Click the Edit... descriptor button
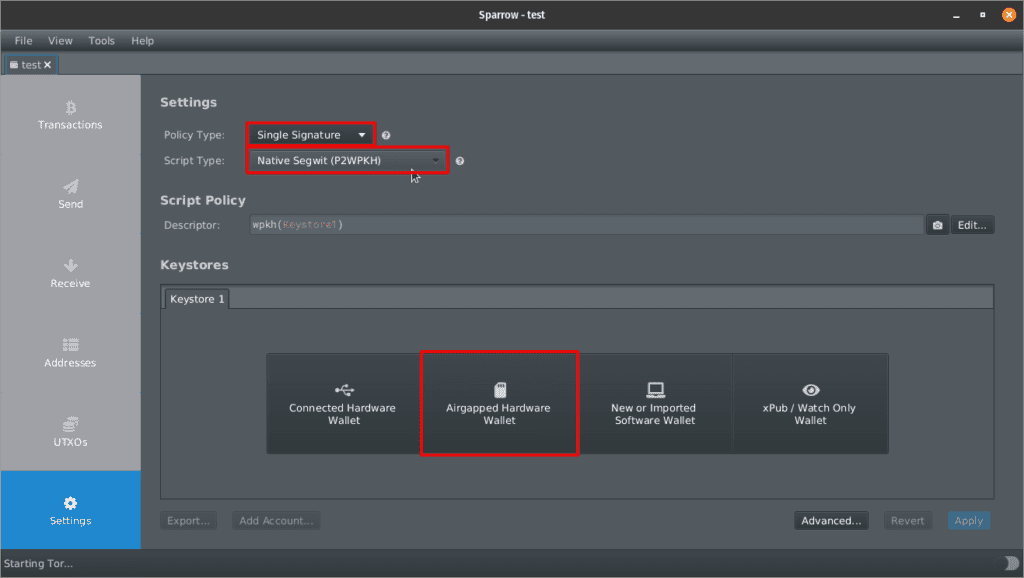 click(x=972, y=225)
